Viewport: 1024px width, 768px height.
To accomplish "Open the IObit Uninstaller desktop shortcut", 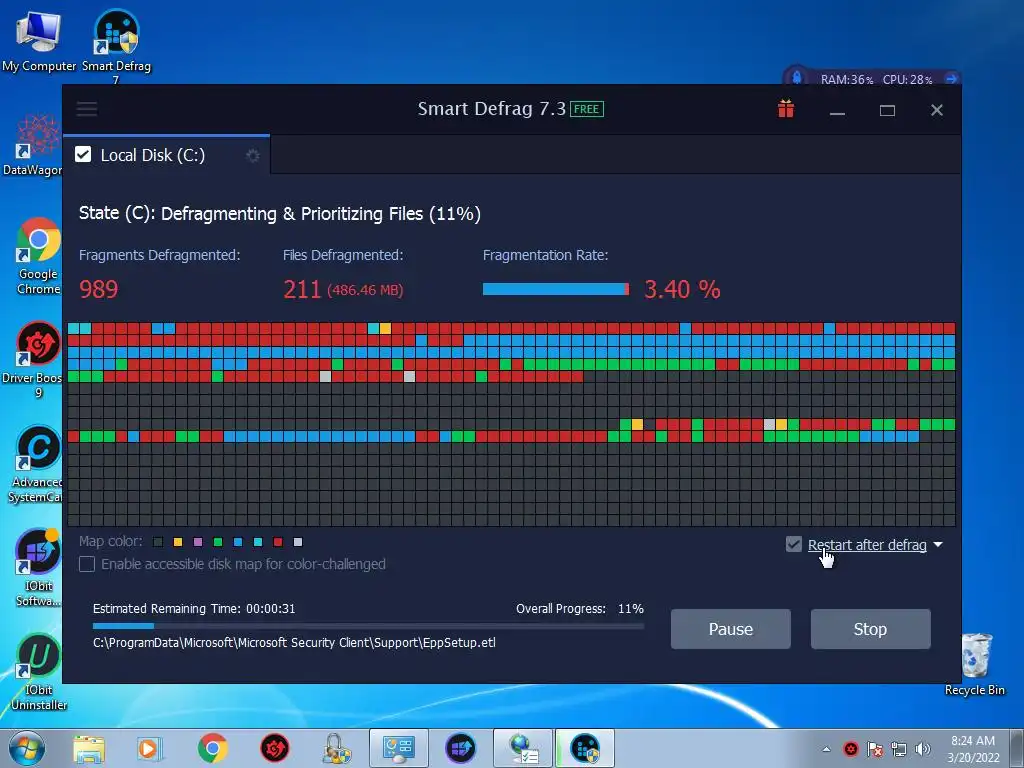I will pyautogui.click(x=38, y=672).
